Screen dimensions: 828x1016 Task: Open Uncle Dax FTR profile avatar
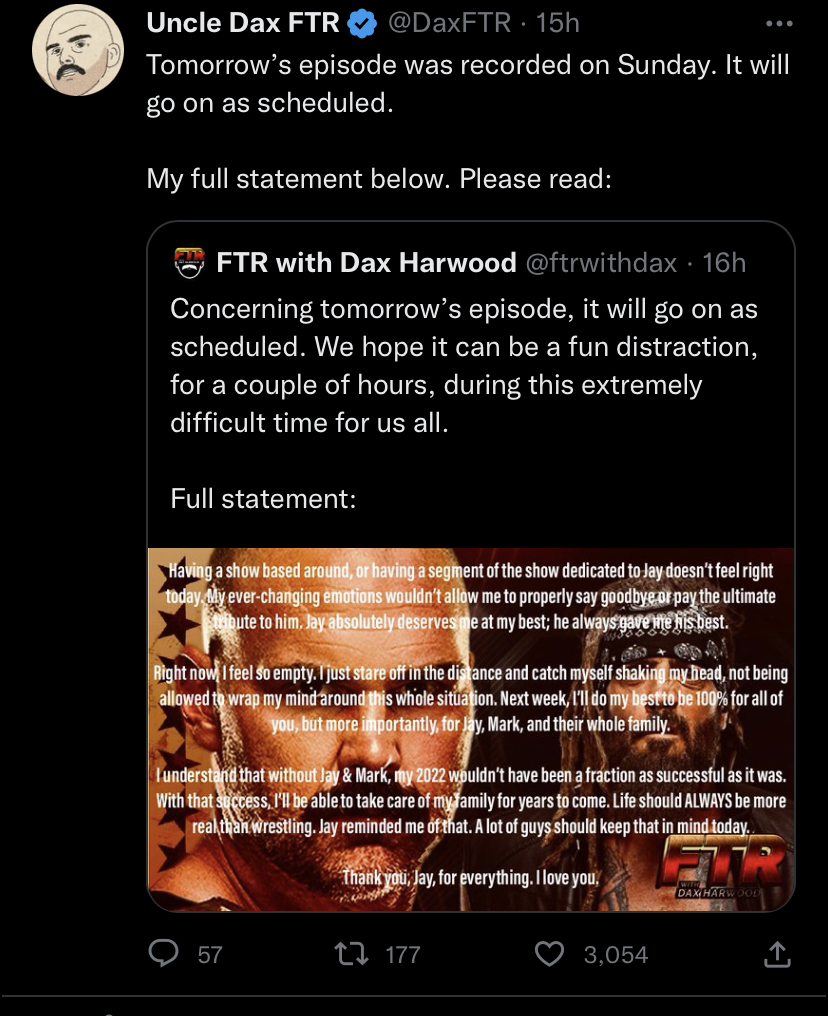[x=78, y=51]
